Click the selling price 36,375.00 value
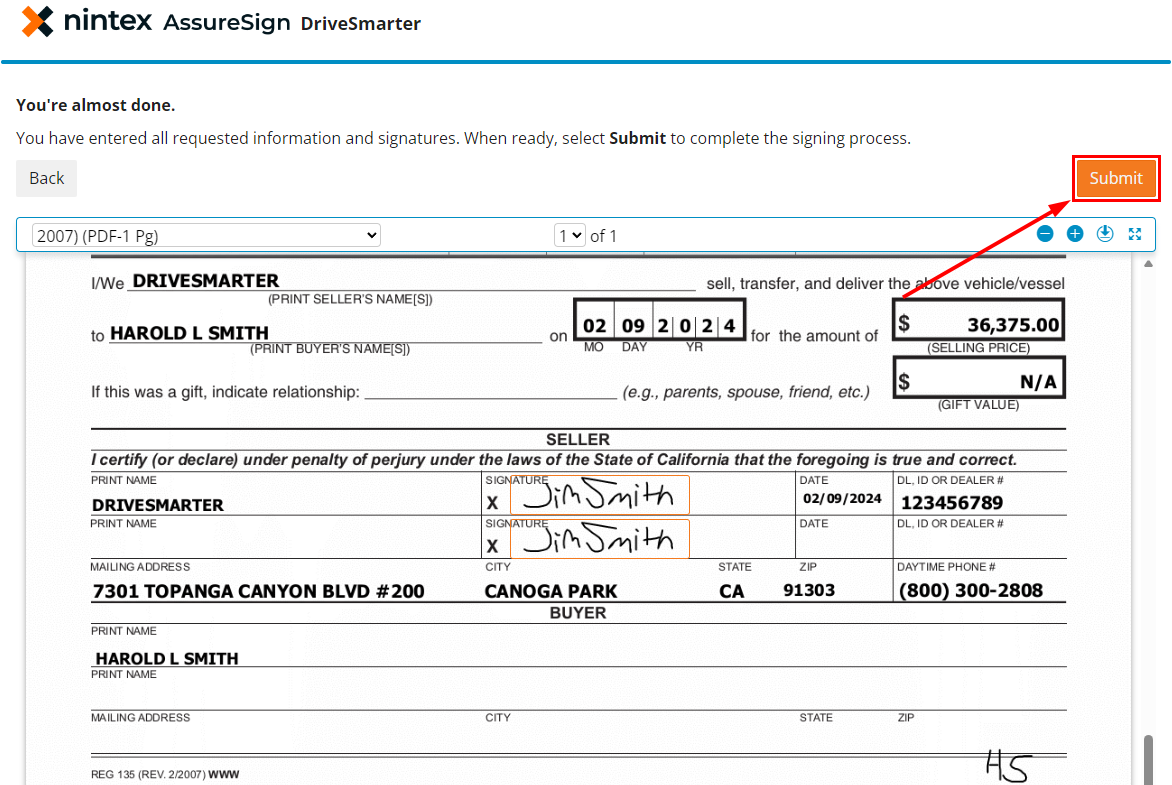 pyautogui.click(x=1013, y=324)
